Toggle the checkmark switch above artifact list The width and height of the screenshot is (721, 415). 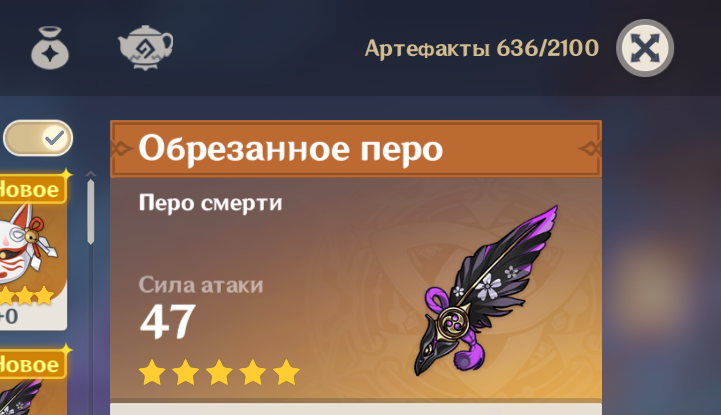pyautogui.click(x=38, y=138)
